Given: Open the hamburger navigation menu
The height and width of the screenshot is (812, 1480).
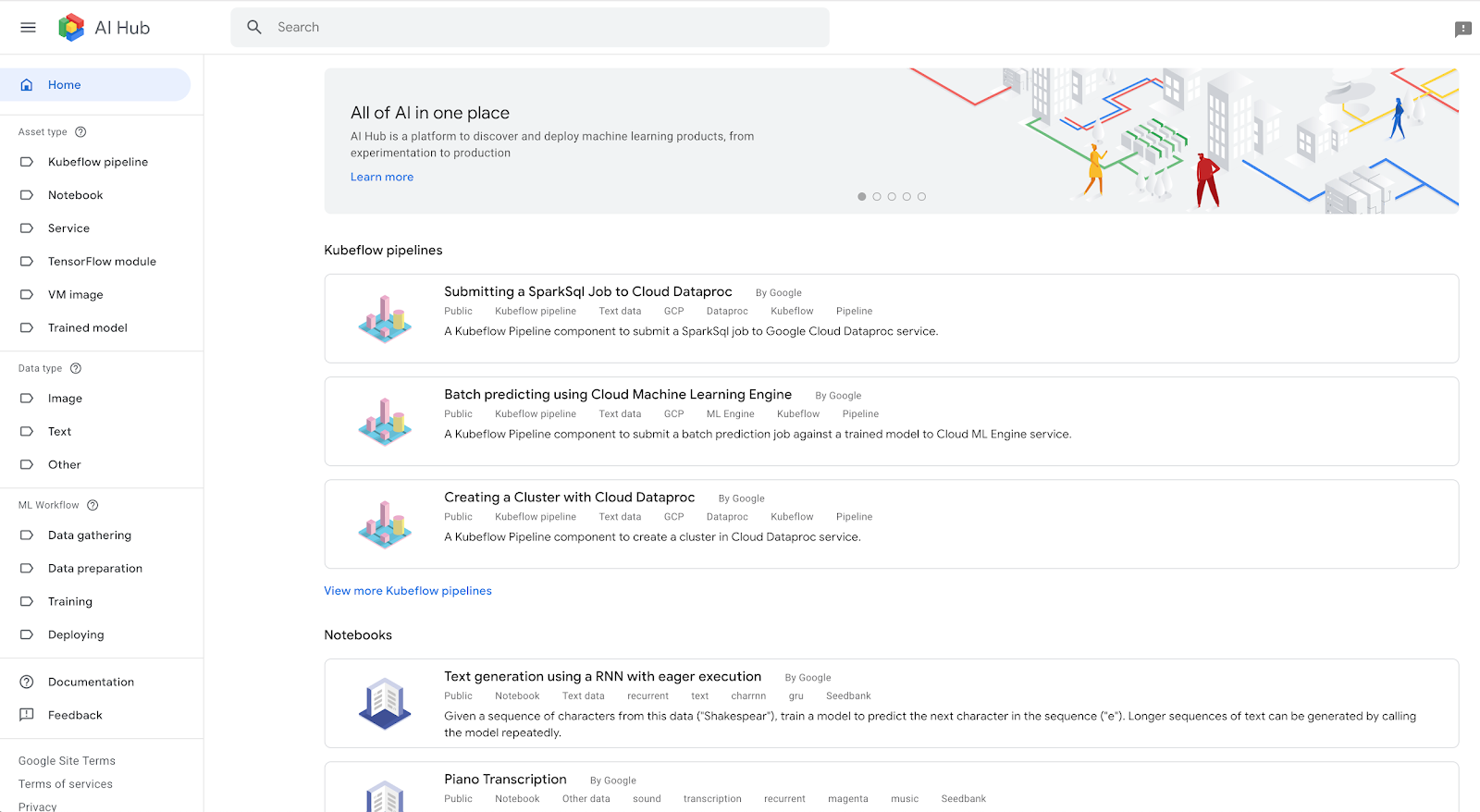Looking at the screenshot, I should point(28,28).
